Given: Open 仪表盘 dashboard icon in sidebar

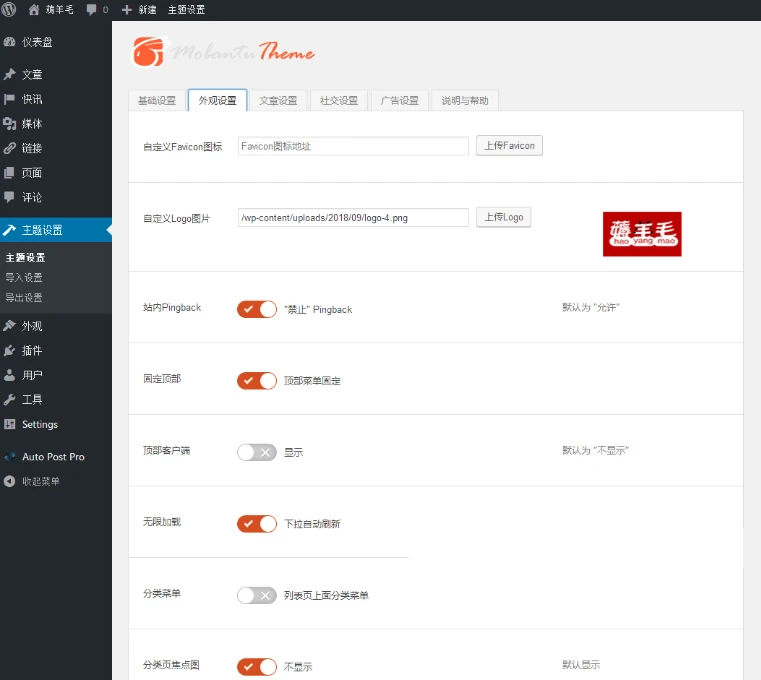Looking at the screenshot, I should 10,42.
